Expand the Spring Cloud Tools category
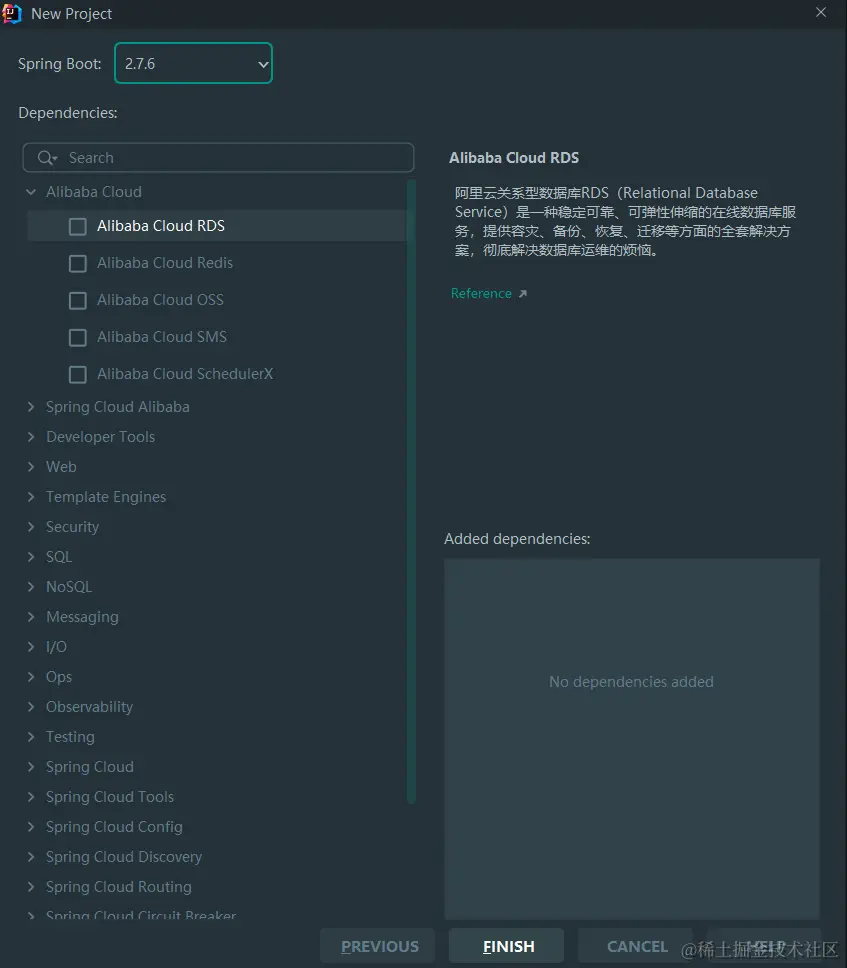Viewport: 847px width, 968px height. [x=31, y=796]
